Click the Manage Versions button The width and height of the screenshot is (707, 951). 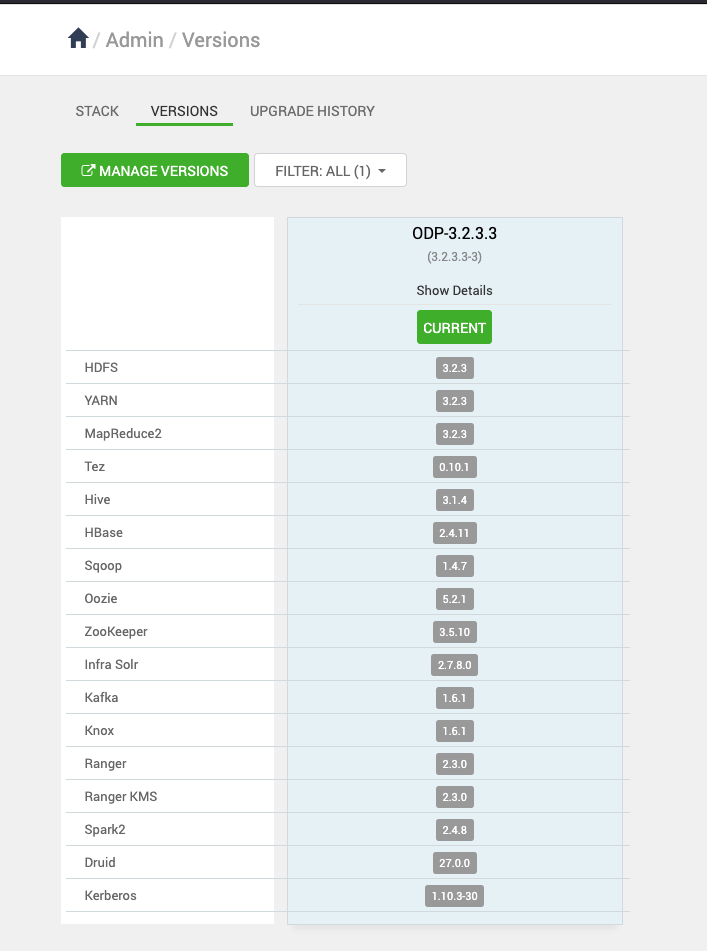pos(154,170)
